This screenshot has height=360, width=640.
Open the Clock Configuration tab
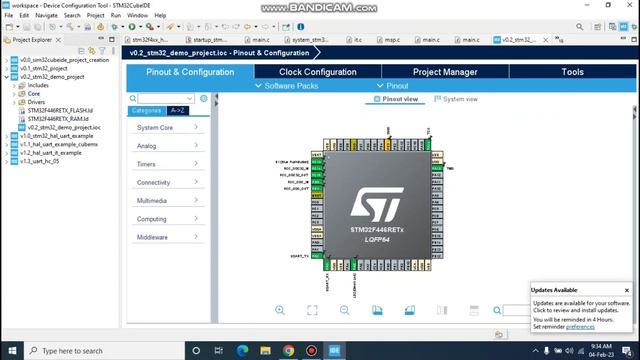point(318,72)
